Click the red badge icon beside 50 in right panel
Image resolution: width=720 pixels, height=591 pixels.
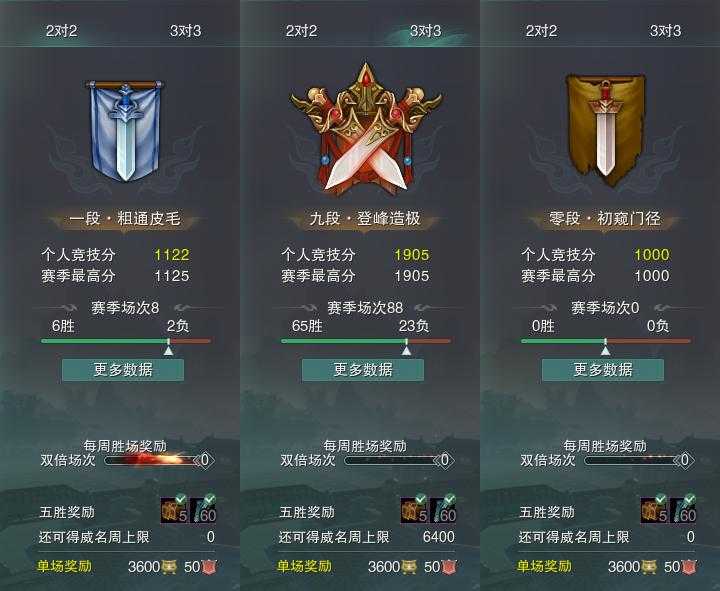pyautogui.click(x=689, y=567)
